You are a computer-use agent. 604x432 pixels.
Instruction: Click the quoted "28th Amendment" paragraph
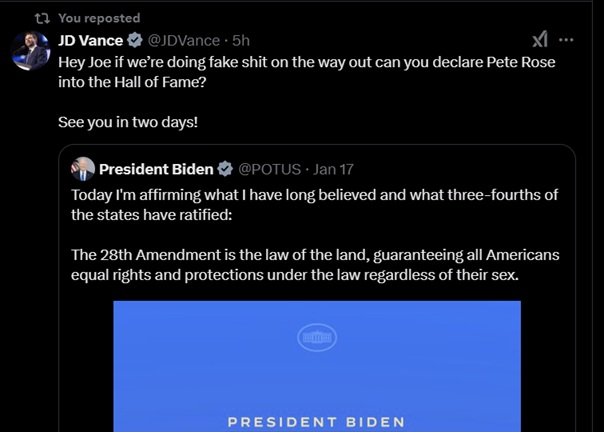point(315,265)
